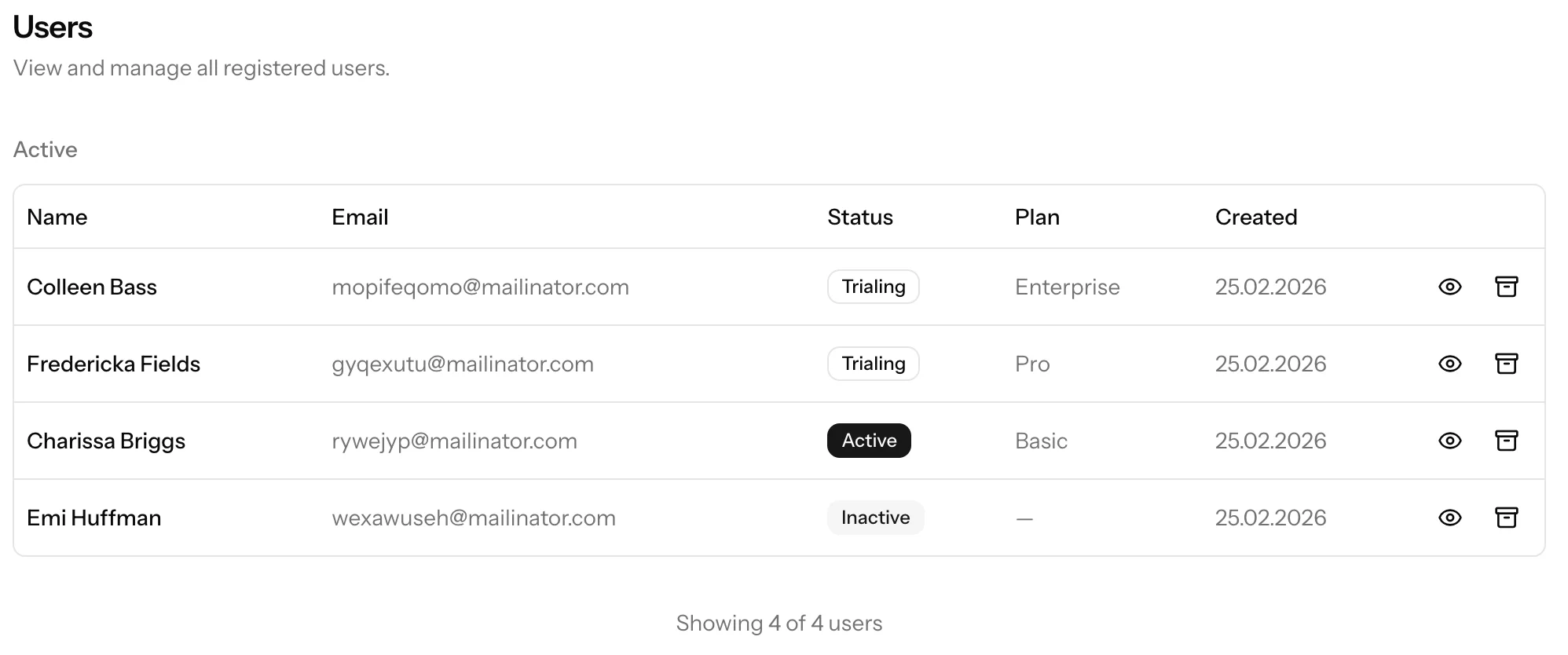Click Trialing badge for Fredericka Fields
Viewport: 1568px width, 655px height.
click(873, 364)
